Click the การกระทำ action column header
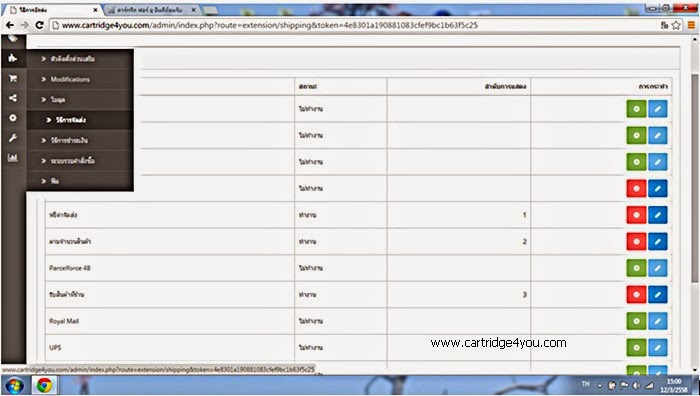 (x=601, y=86)
